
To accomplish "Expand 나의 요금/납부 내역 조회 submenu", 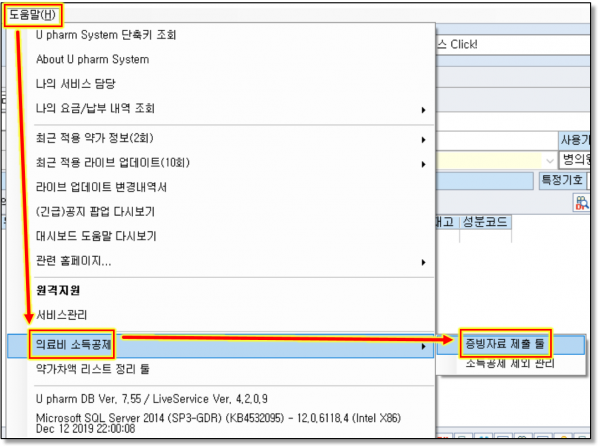I will [95, 108].
